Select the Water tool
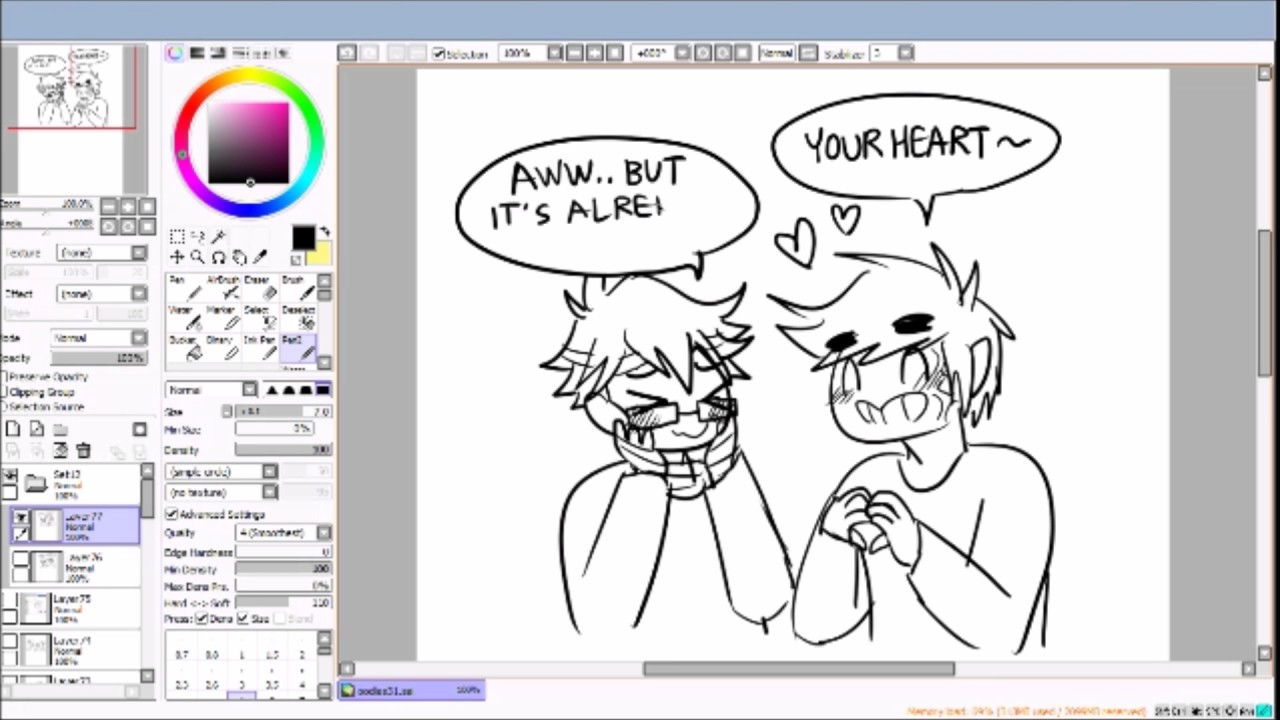 186,317
